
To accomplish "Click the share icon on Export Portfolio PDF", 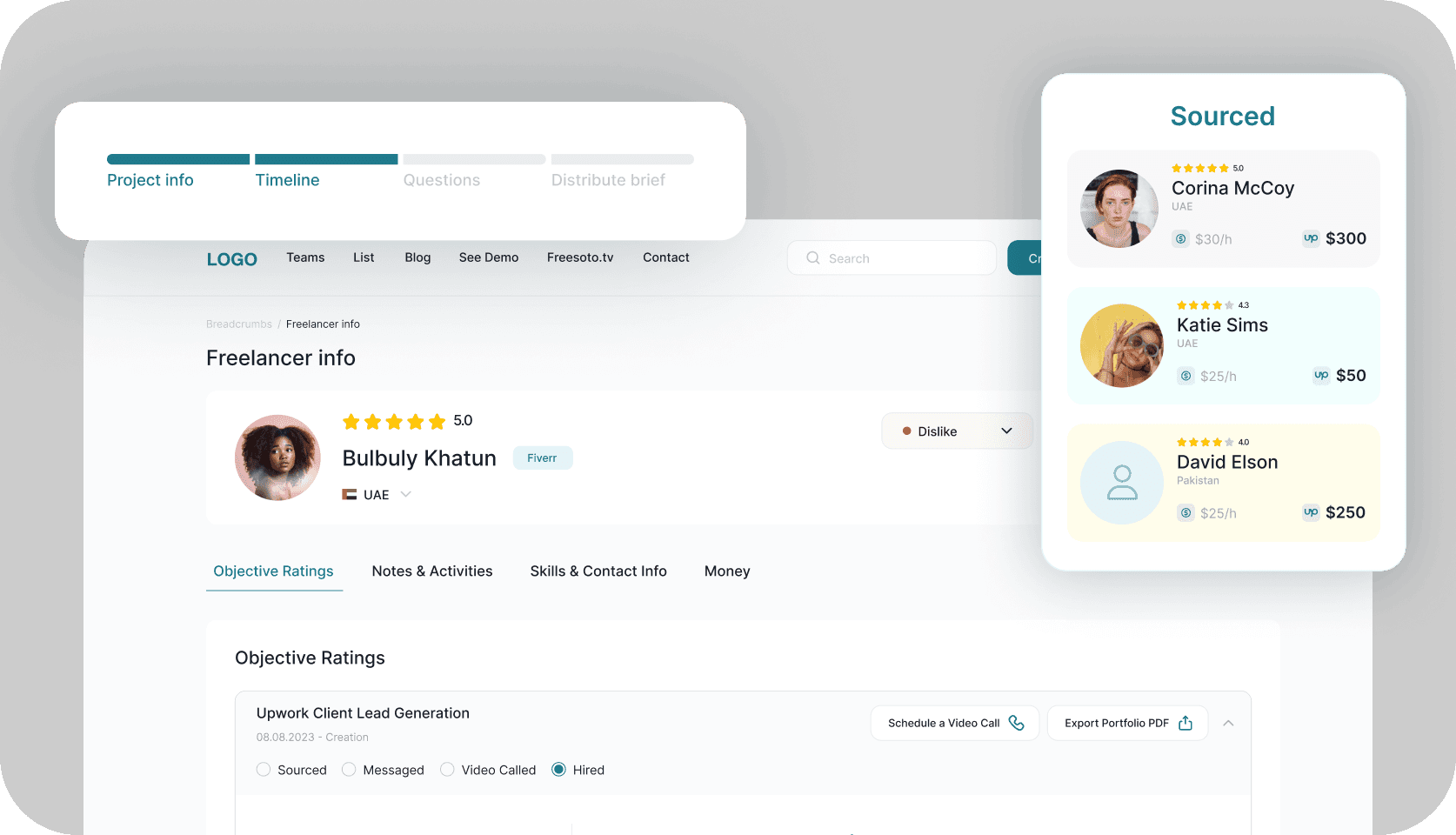I will click(1186, 723).
